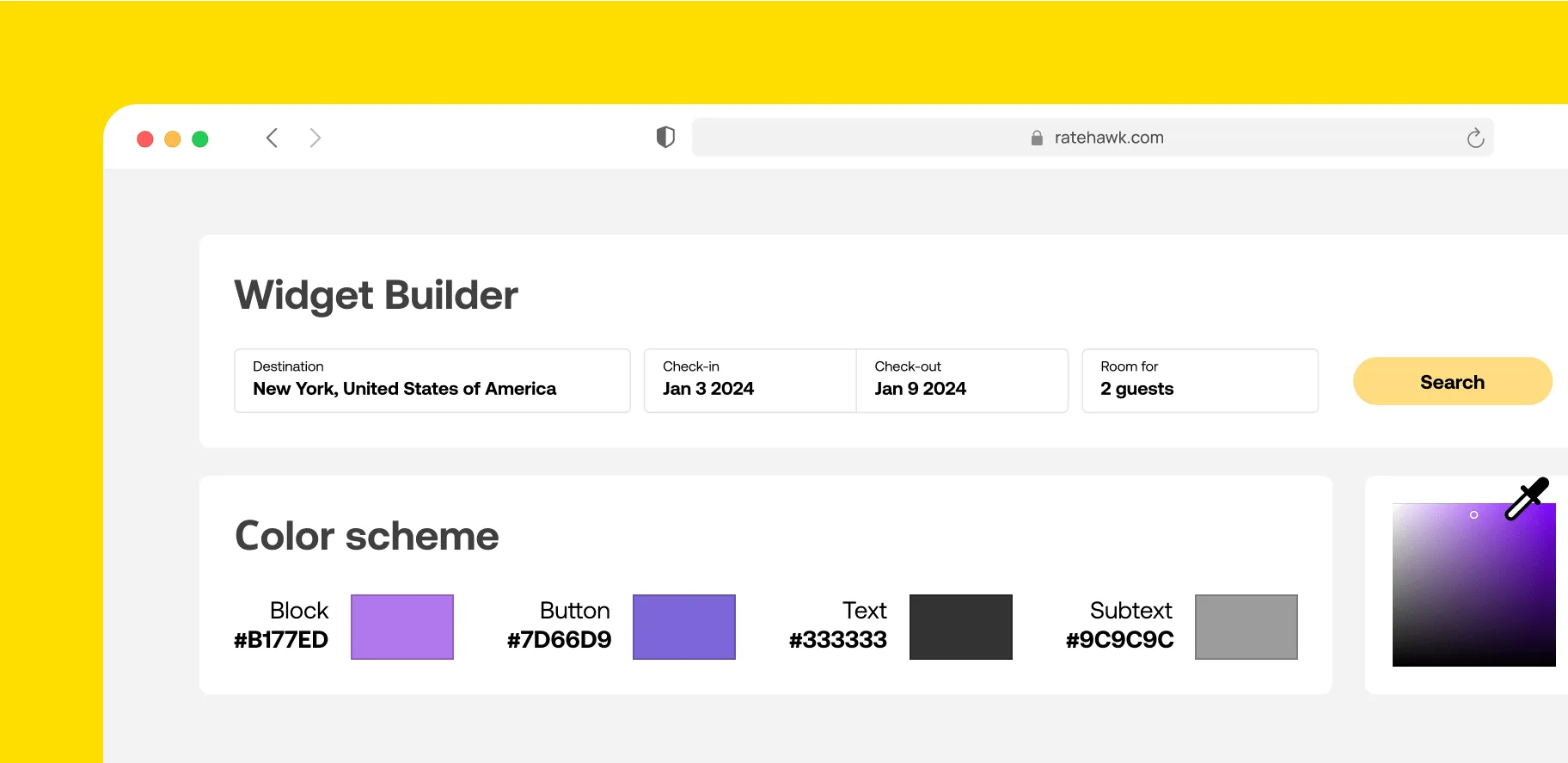The image size is (1568, 763).
Task: Expand the Room for guests selector
Action: [1199, 380]
